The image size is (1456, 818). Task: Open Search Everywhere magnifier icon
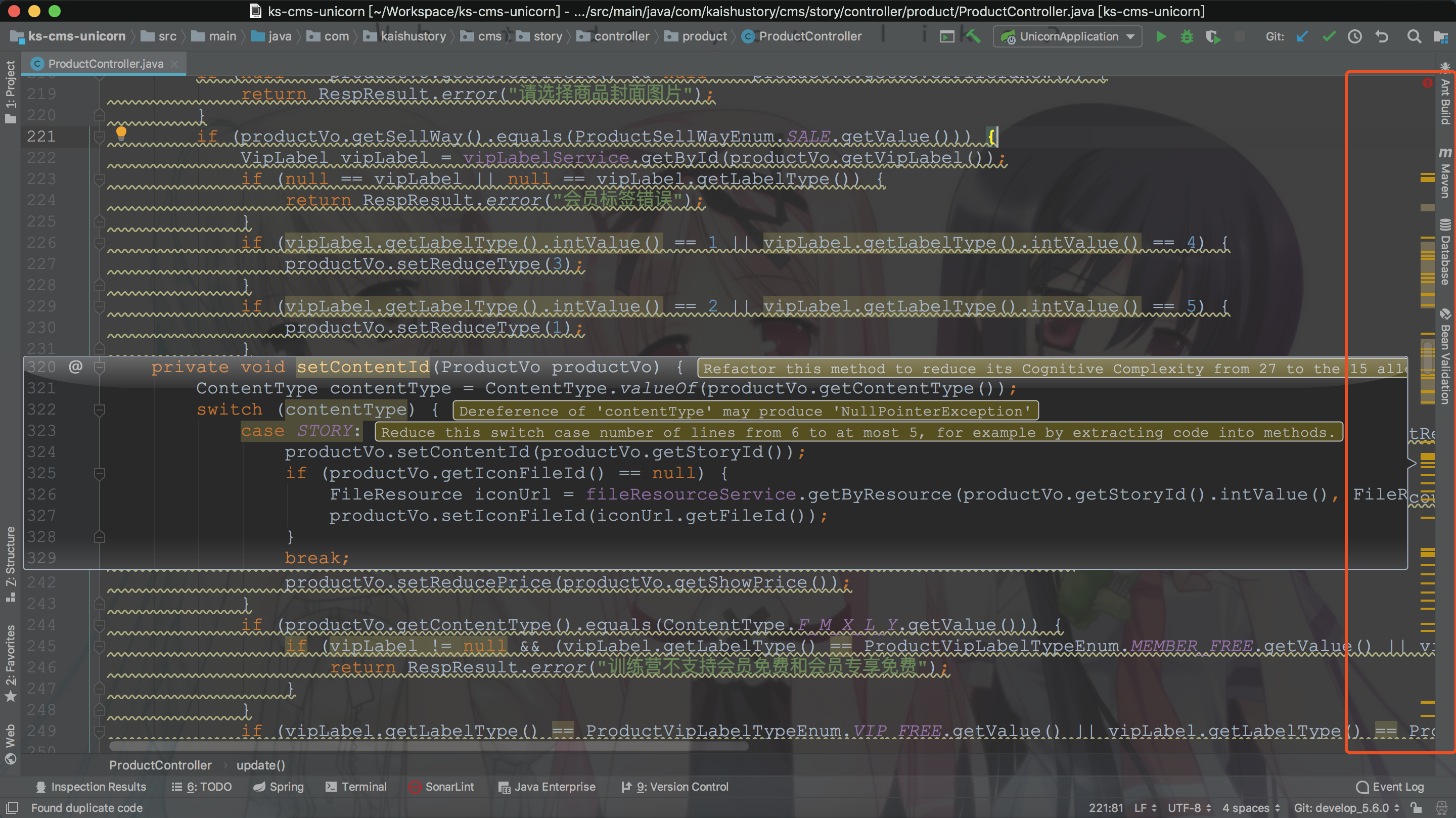(1414, 37)
